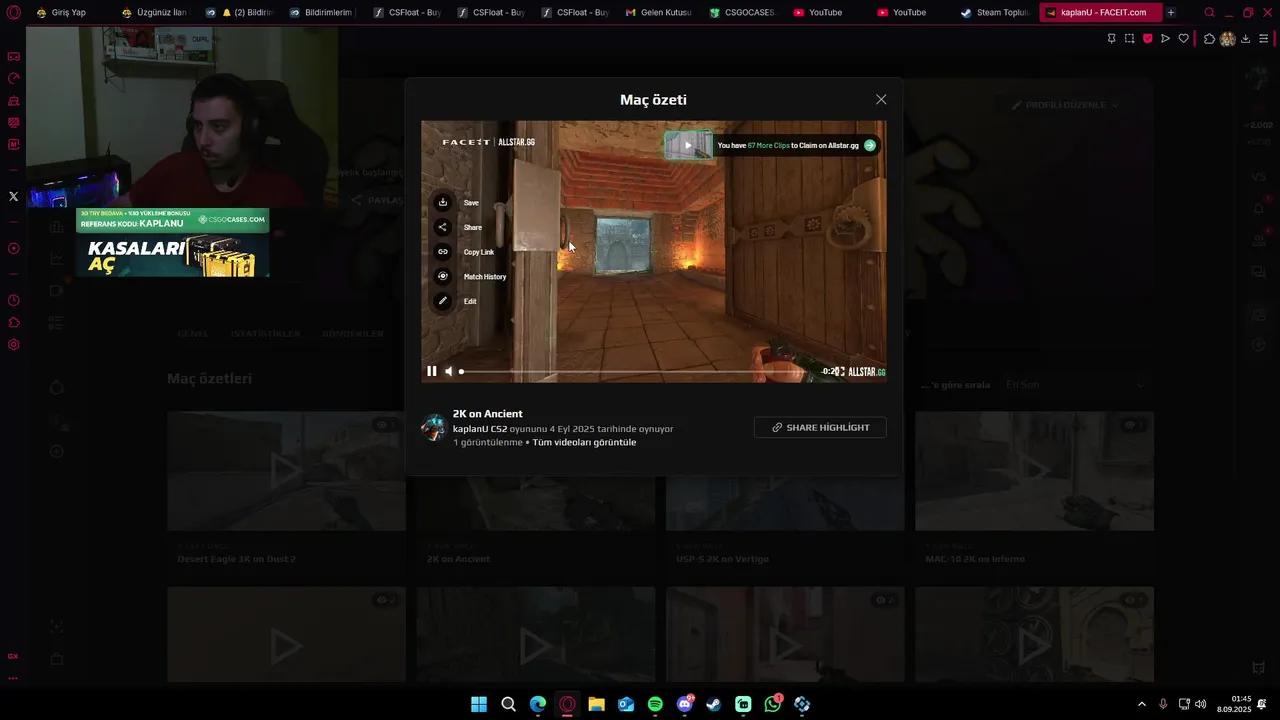Open the easy setup menu icon

coord(1264,38)
